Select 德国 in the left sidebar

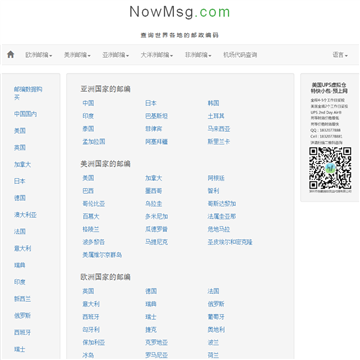point(20,198)
